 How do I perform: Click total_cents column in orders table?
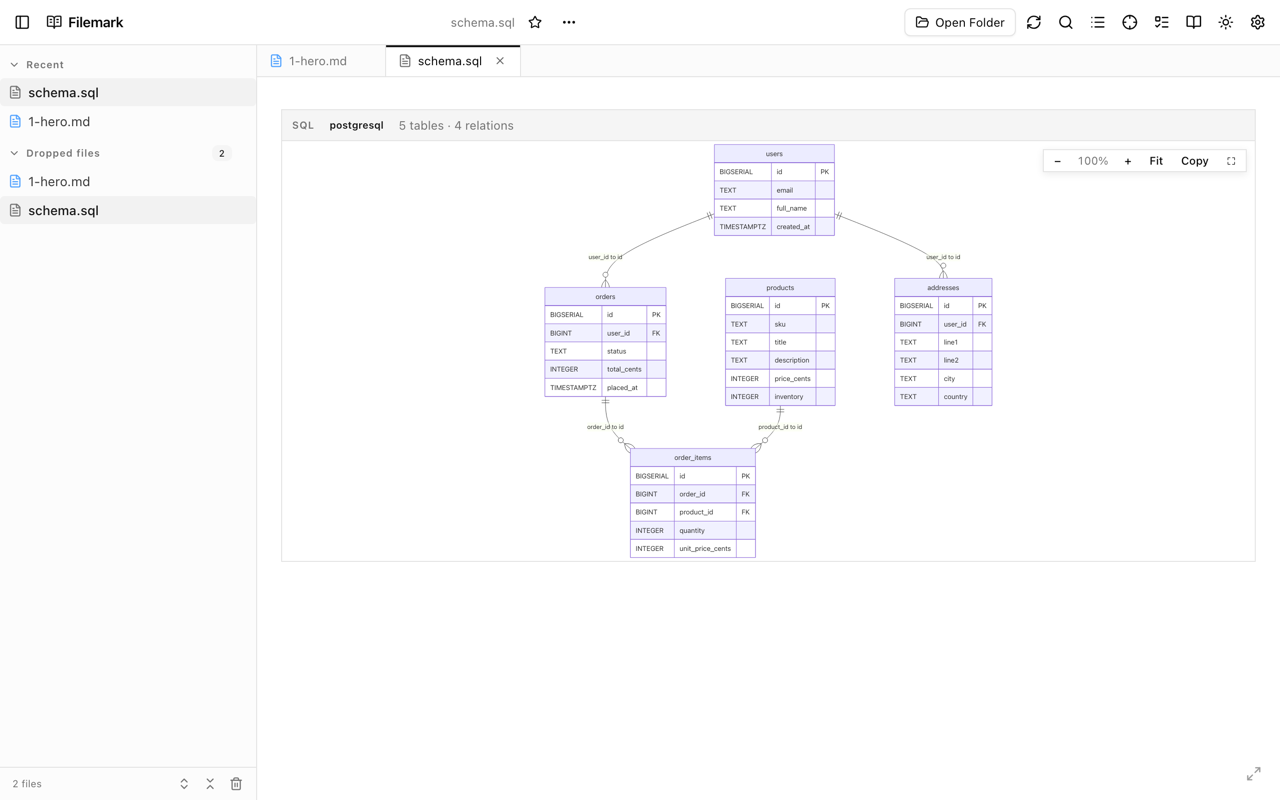tap(624, 369)
